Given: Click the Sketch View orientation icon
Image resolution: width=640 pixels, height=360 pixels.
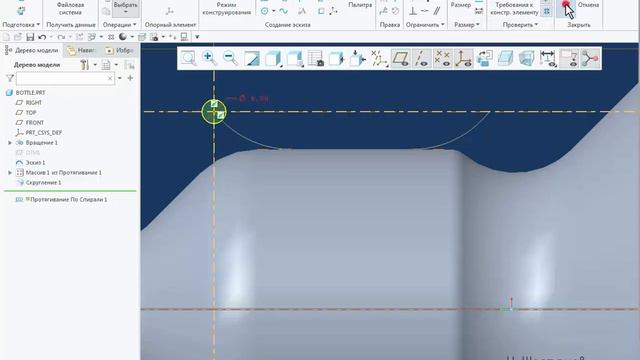Looking at the screenshot, I should click(x=357, y=59).
